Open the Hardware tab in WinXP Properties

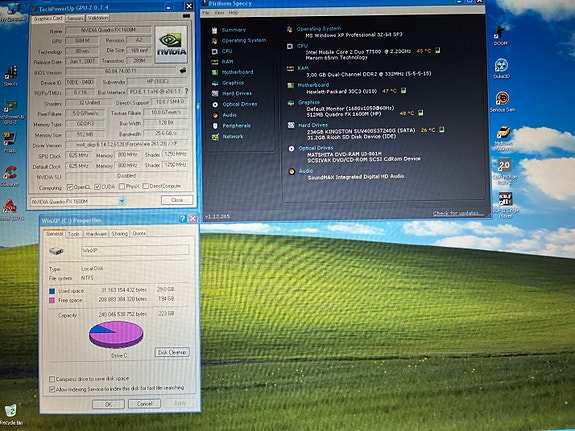(96, 234)
